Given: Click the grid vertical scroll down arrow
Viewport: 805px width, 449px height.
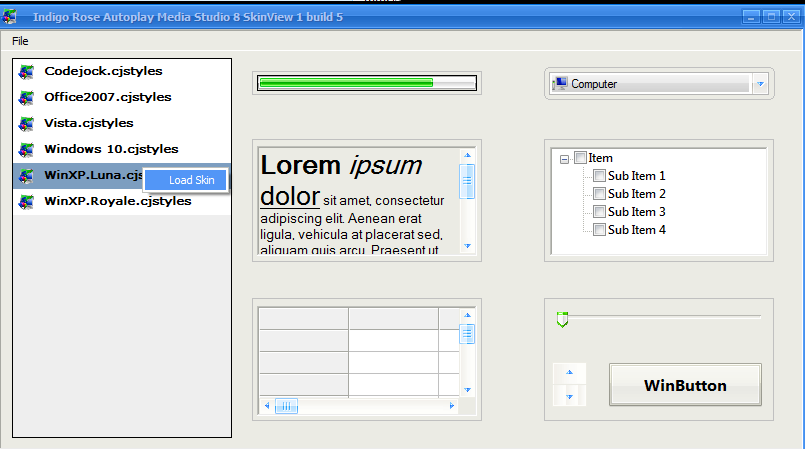Looking at the screenshot, I should tap(467, 390).
